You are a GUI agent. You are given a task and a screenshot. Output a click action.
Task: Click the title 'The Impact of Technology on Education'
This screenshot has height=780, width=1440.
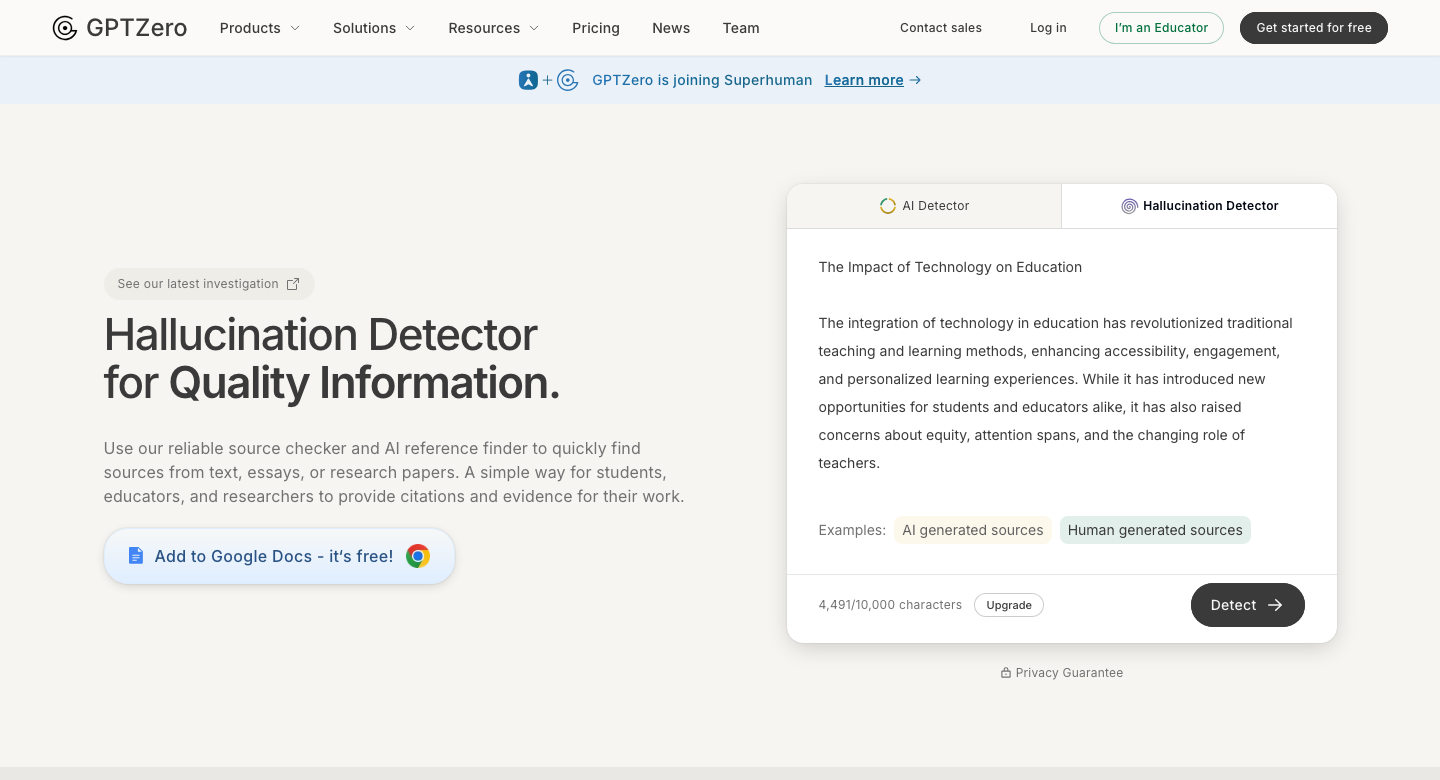(950, 267)
